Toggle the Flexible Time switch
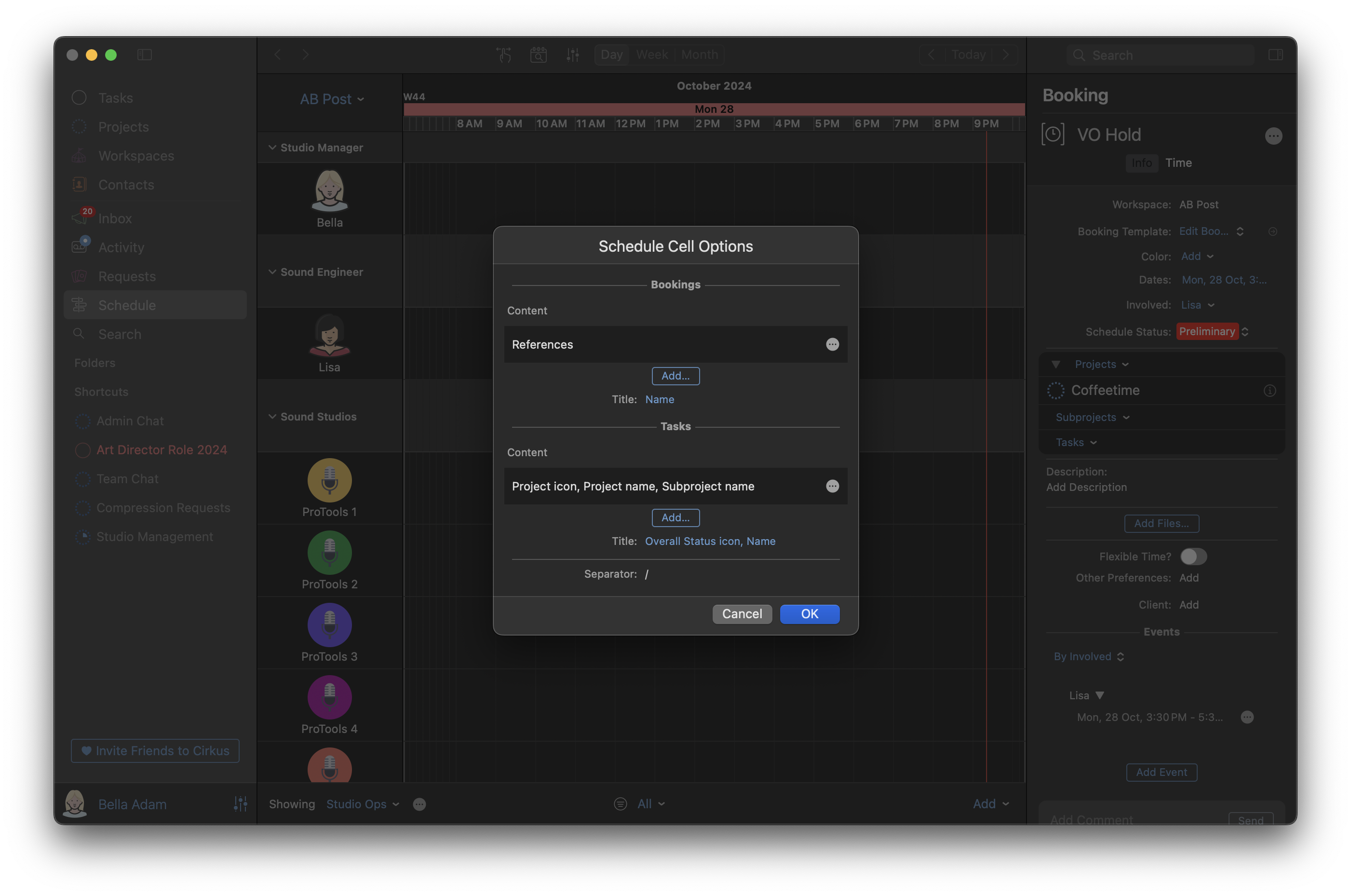1351x896 pixels. pos(1193,556)
